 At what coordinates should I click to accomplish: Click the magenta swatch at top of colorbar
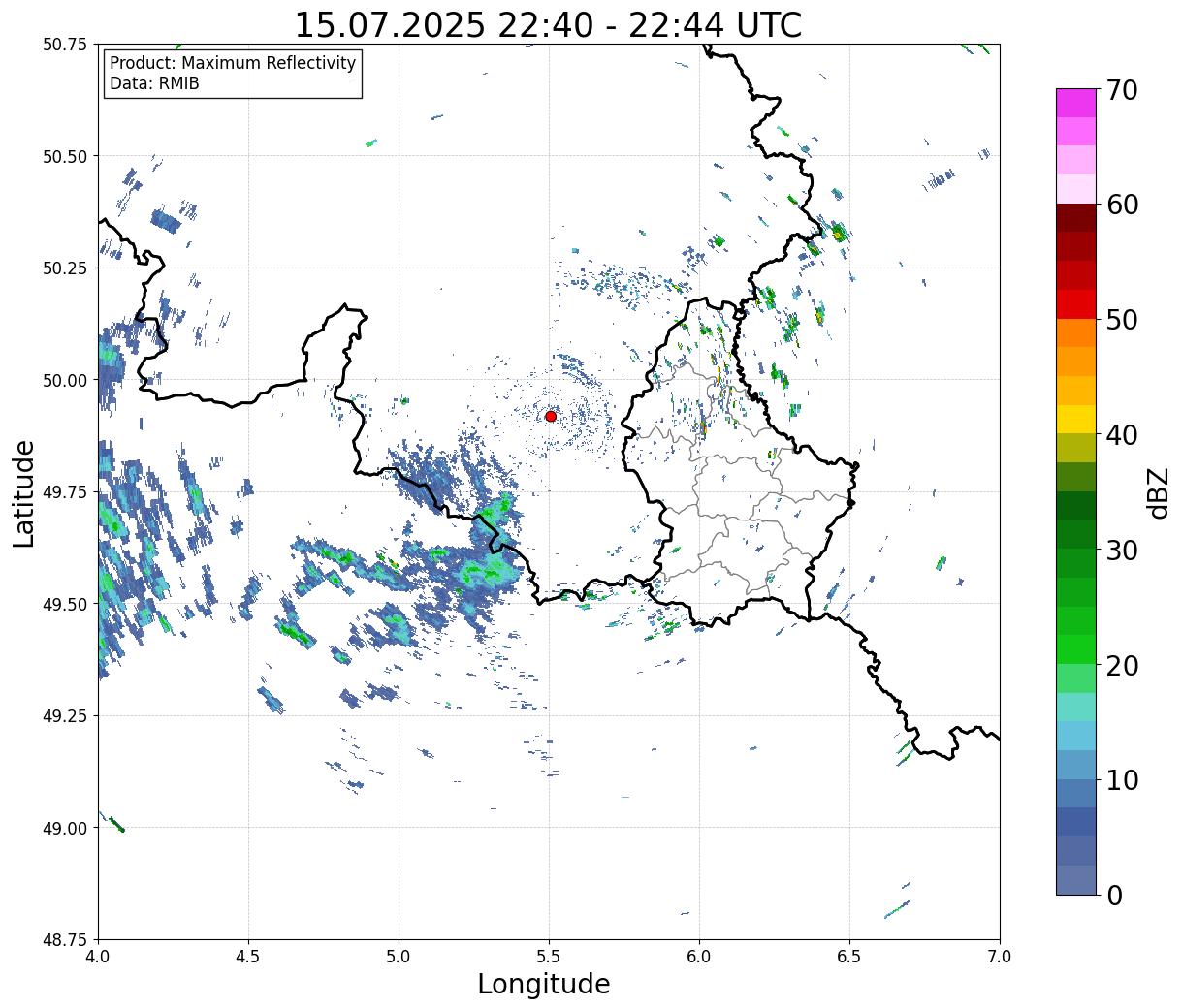click(1076, 103)
